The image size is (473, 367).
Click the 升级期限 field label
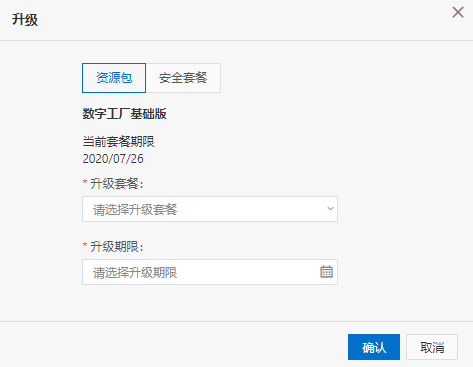click(117, 247)
